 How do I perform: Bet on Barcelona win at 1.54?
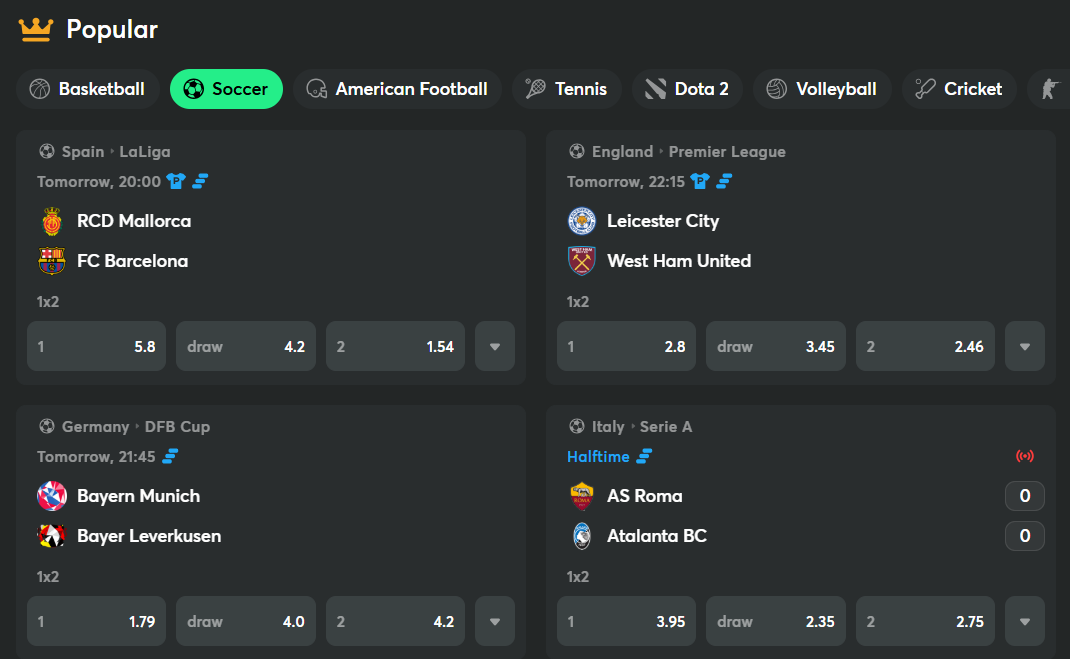[395, 347]
